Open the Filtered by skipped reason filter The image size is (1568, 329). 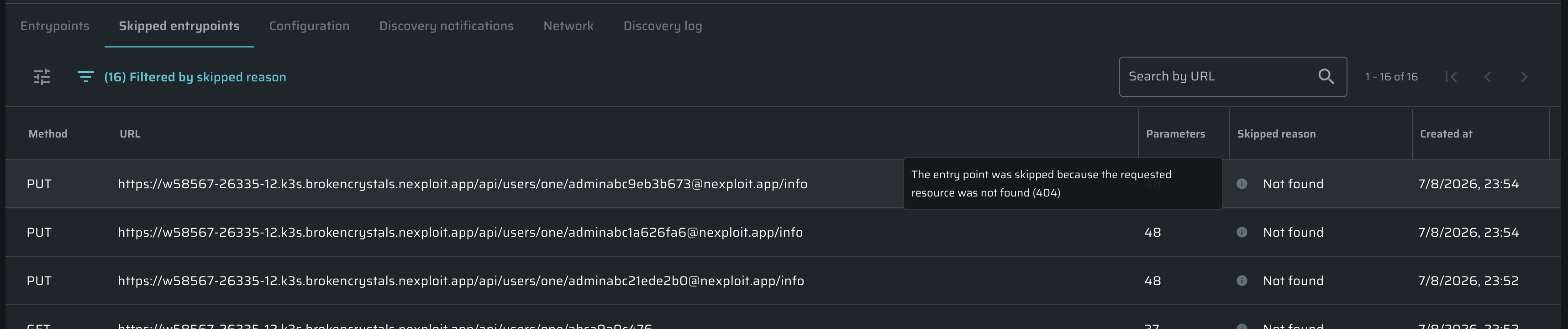pyautogui.click(x=195, y=77)
